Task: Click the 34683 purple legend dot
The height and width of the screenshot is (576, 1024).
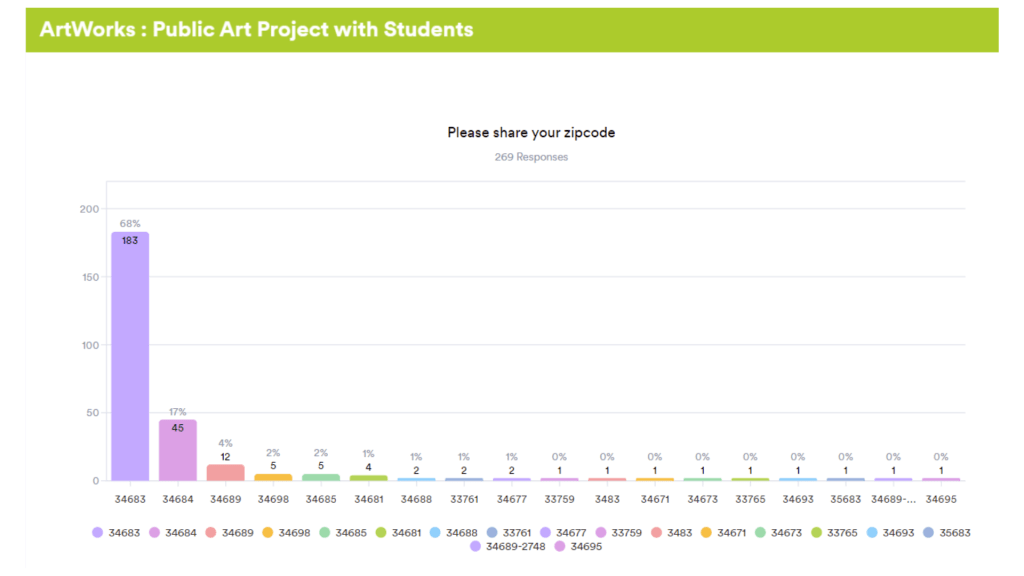Action: click(97, 533)
